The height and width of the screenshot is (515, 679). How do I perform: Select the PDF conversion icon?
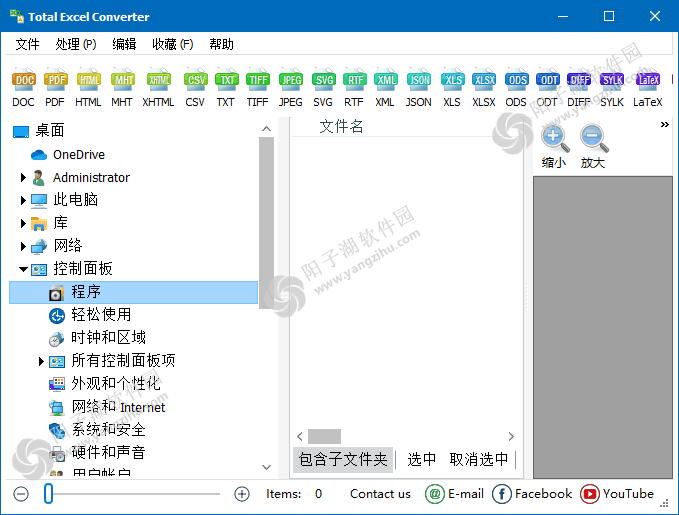pos(56,80)
